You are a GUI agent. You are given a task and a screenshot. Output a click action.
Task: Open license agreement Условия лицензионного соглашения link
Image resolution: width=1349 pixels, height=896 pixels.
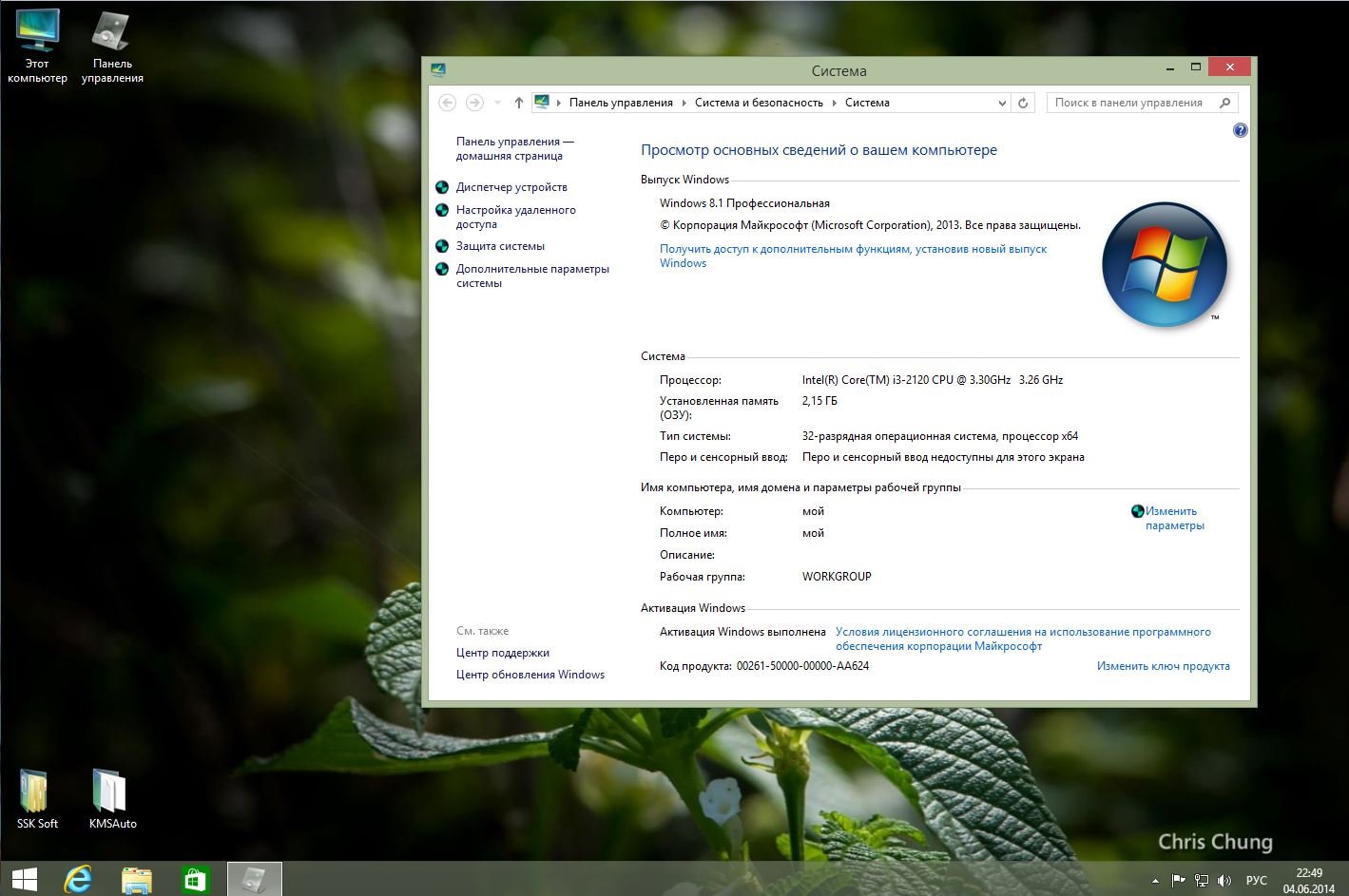[1023, 639]
